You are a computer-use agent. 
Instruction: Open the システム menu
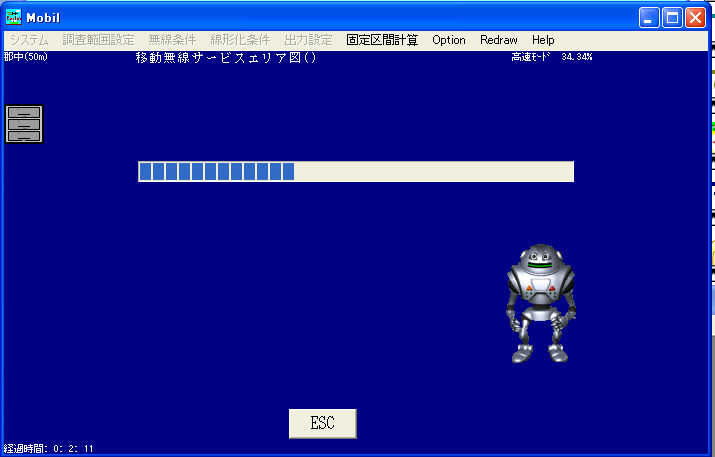29,40
